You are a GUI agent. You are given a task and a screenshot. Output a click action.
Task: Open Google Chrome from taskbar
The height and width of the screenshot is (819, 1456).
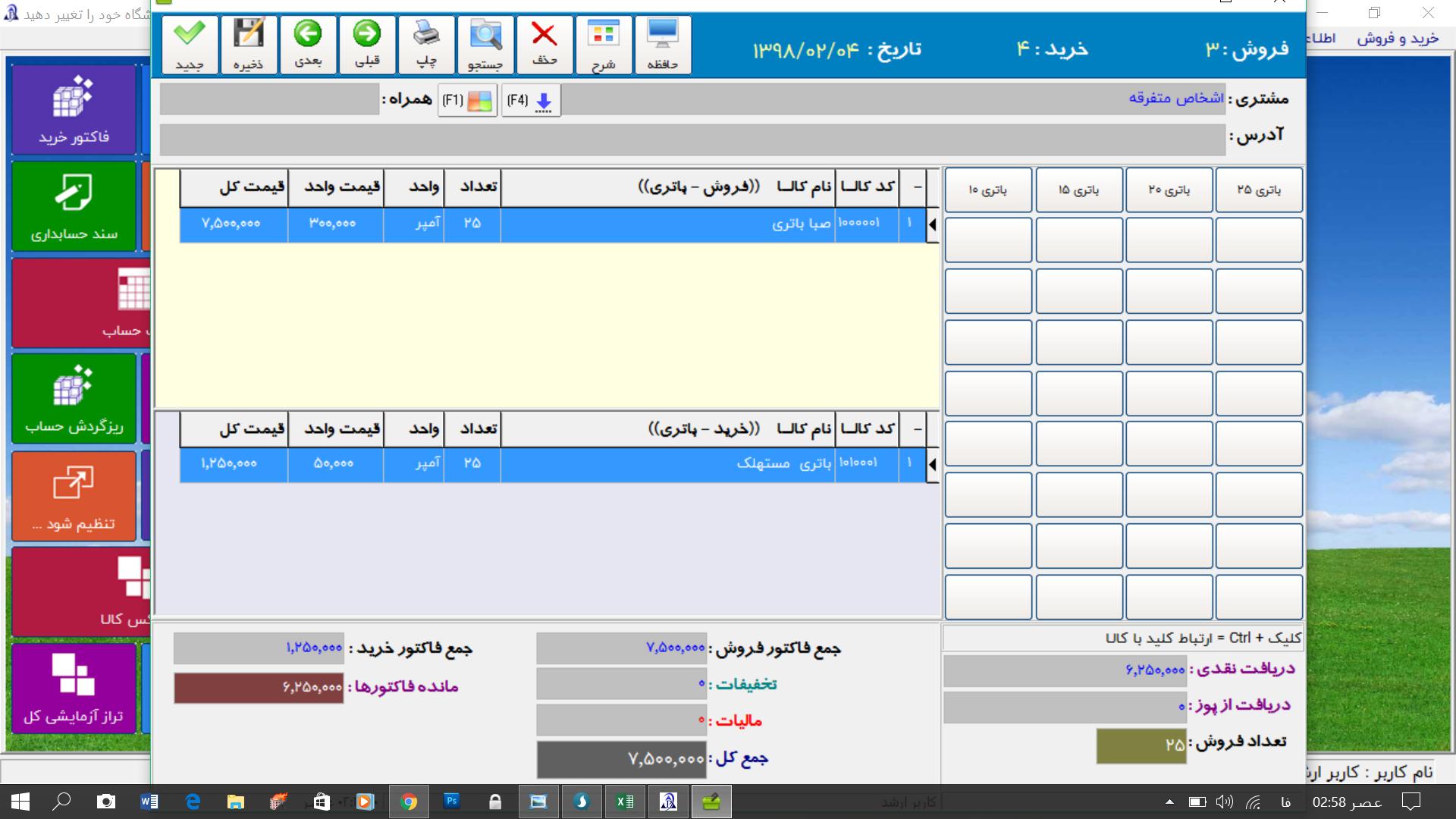tap(409, 802)
